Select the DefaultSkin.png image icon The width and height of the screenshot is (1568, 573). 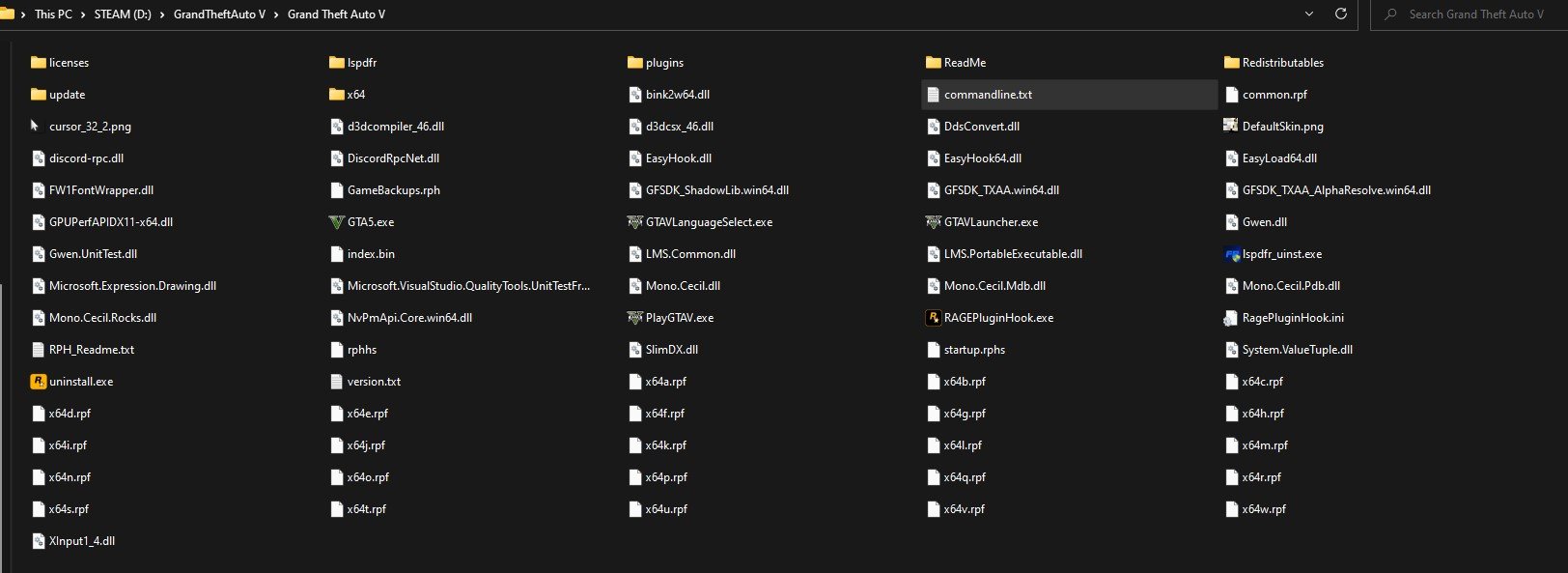pos(1231,127)
